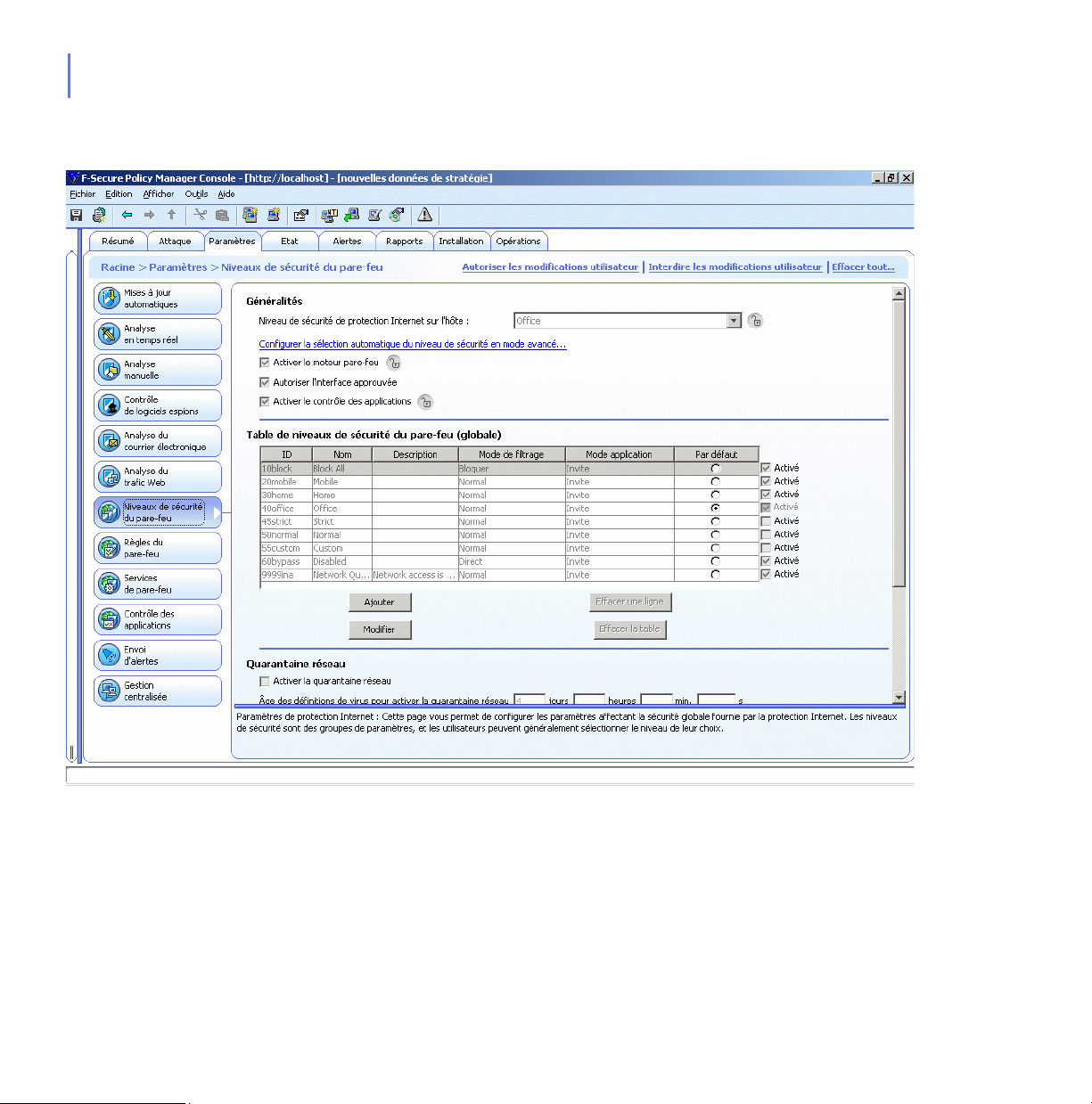Click scroll down arrow of settings pane

click(x=899, y=698)
